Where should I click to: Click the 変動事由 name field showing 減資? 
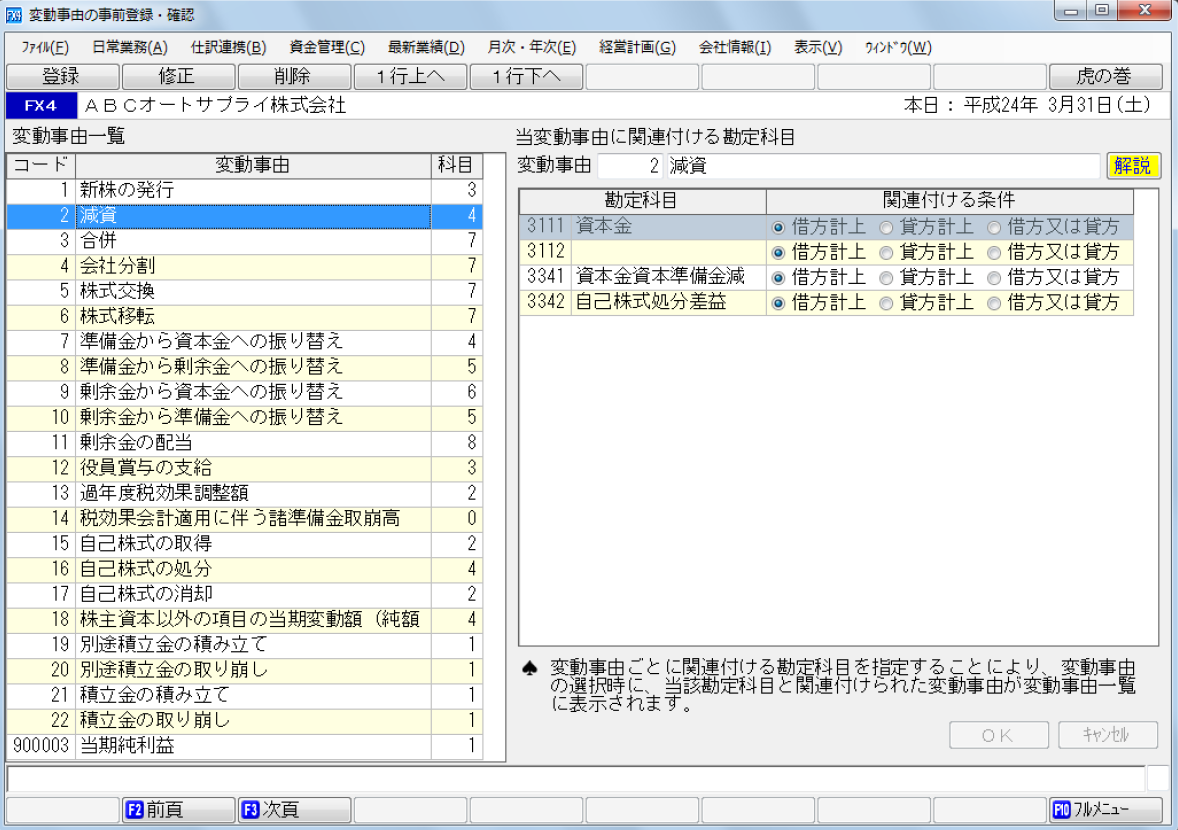882,166
